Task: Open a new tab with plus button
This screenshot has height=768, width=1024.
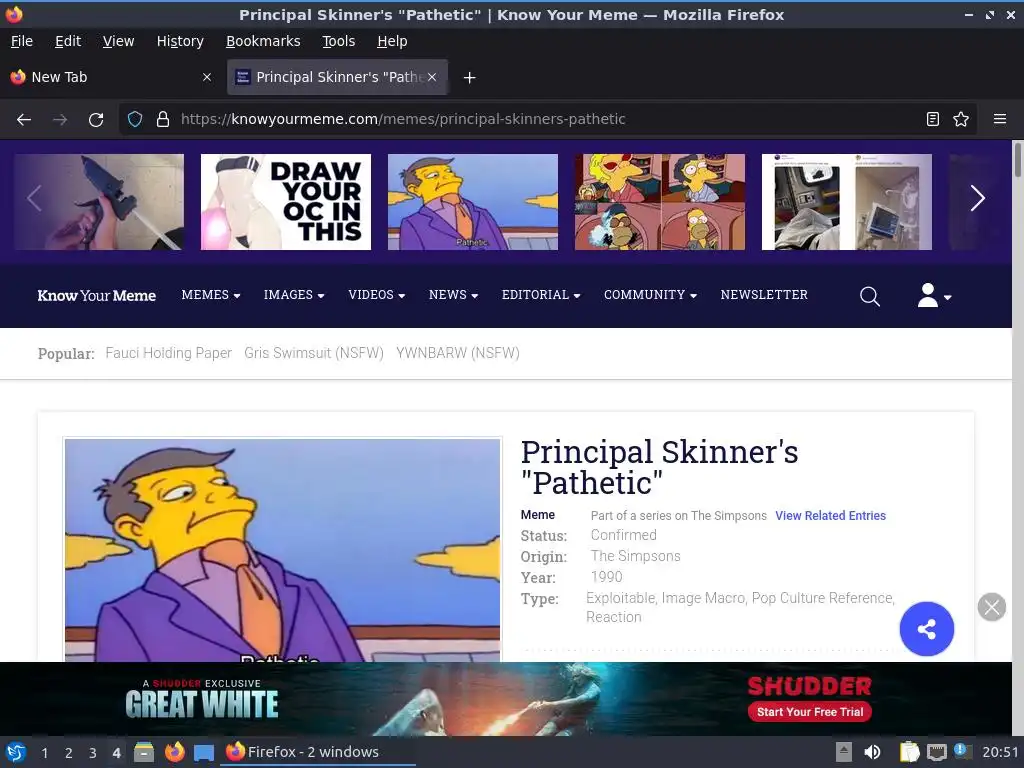Action: (x=469, y=78)
